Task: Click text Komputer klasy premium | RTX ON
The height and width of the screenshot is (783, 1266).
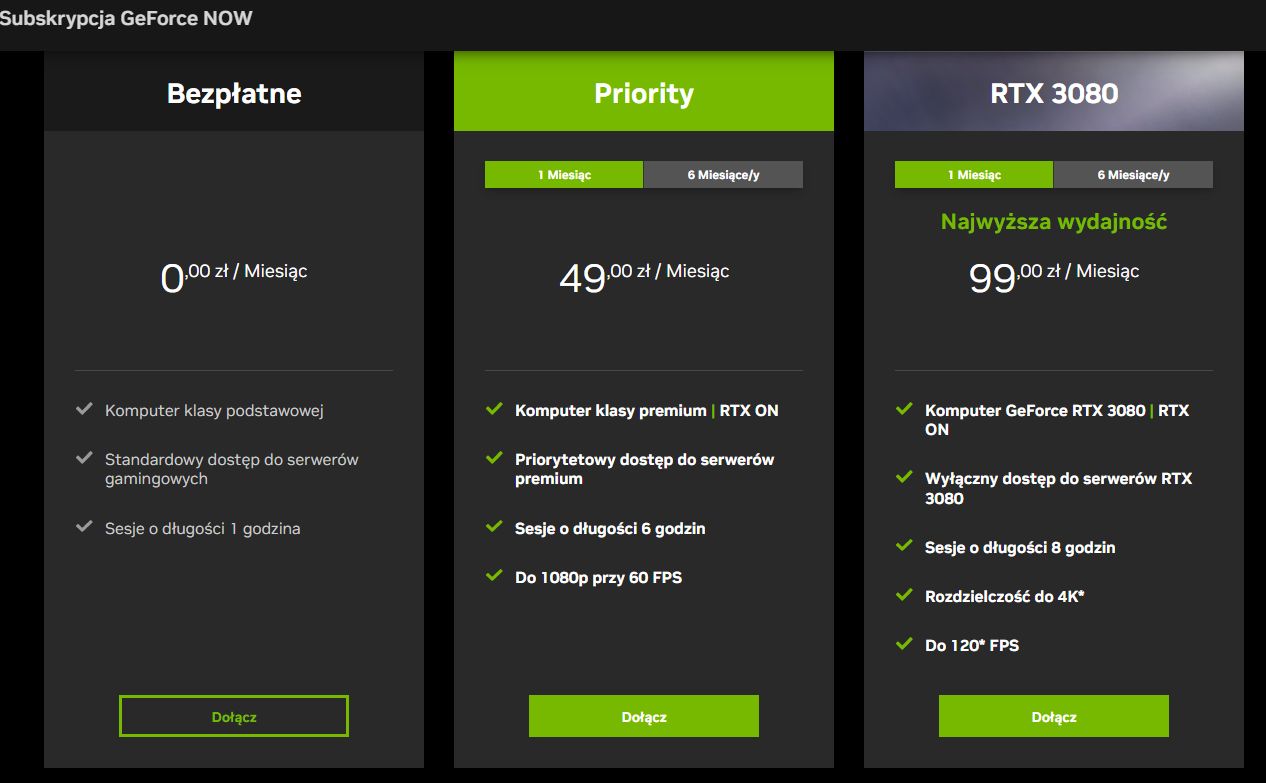Action: click(646, 410)
